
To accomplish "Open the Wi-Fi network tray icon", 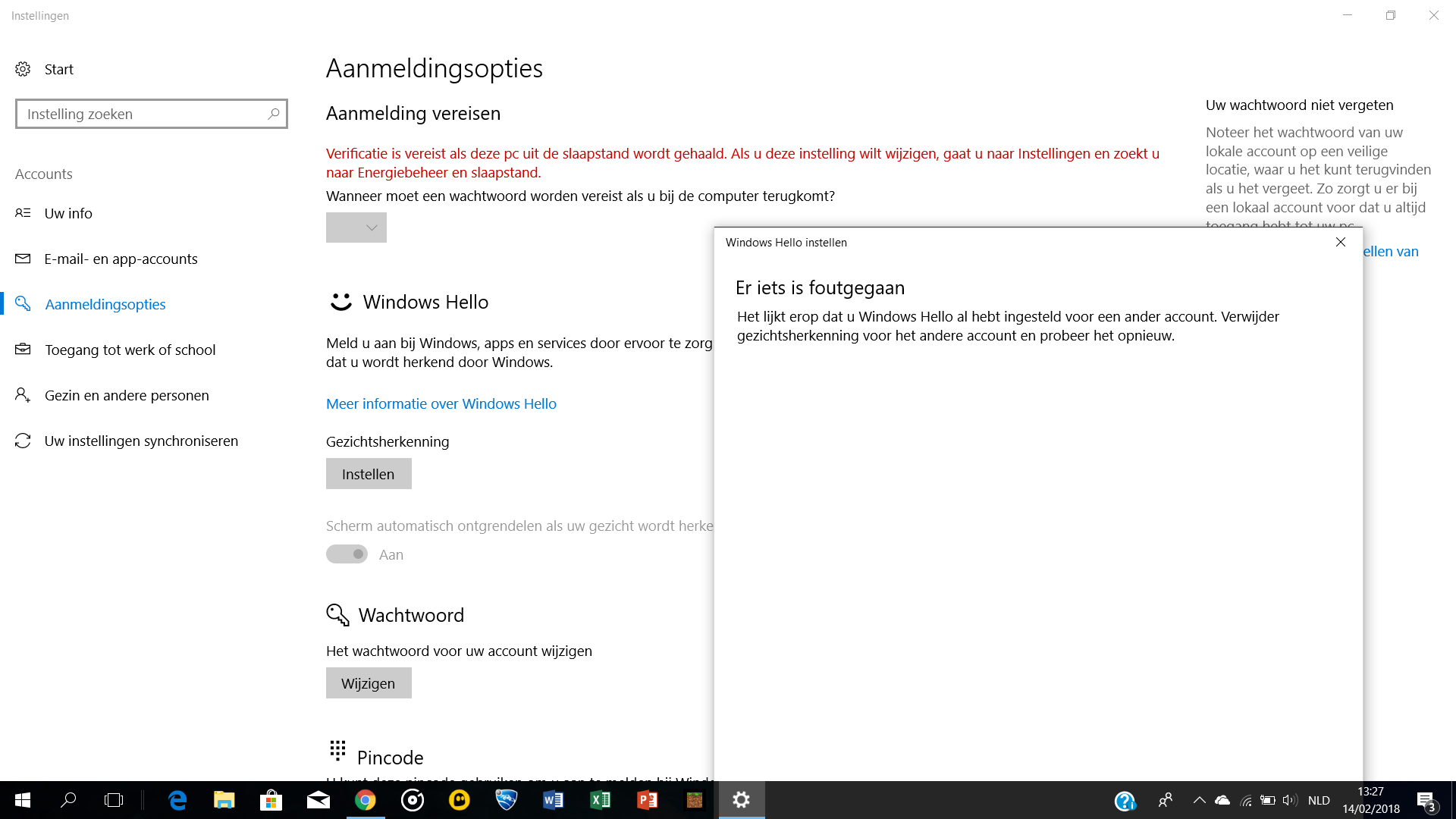I will tap(1246, 800).
